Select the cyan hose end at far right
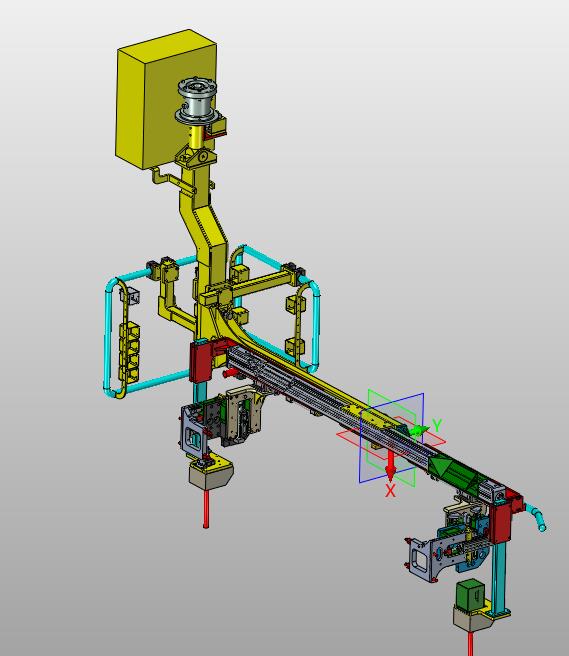 click(536, 518)
